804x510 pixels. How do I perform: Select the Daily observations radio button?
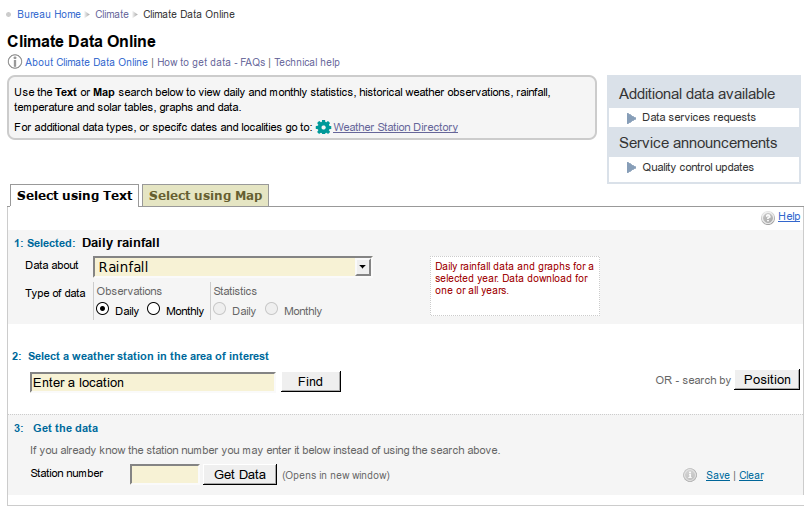click(103, 310)
